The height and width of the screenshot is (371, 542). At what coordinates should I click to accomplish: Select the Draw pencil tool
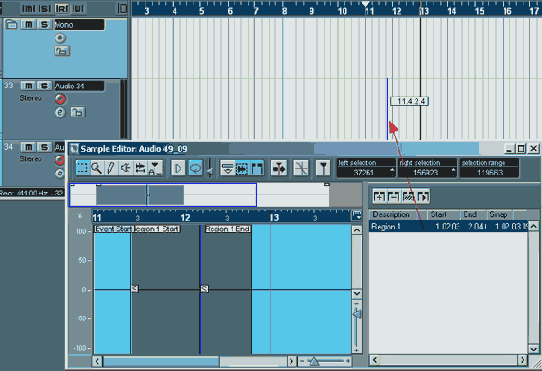pyautogui.click(x=111, y=168)
